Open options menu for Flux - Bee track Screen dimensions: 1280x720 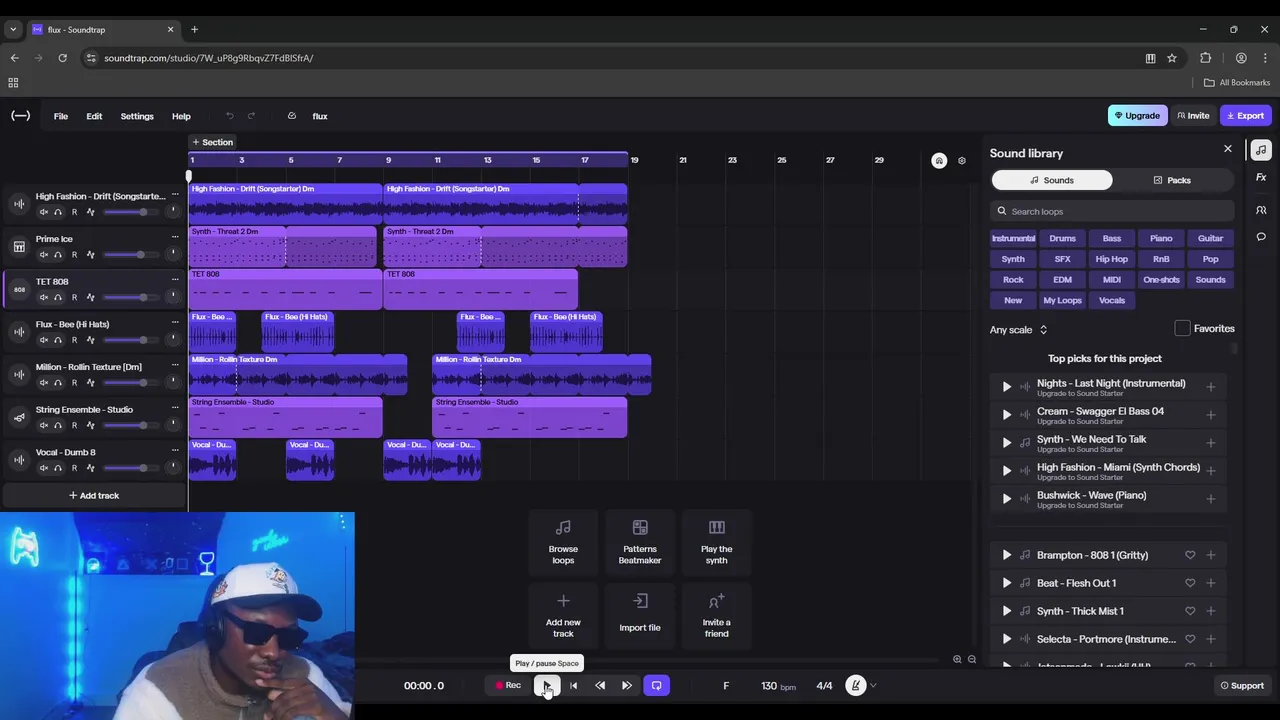pos(175,323)
